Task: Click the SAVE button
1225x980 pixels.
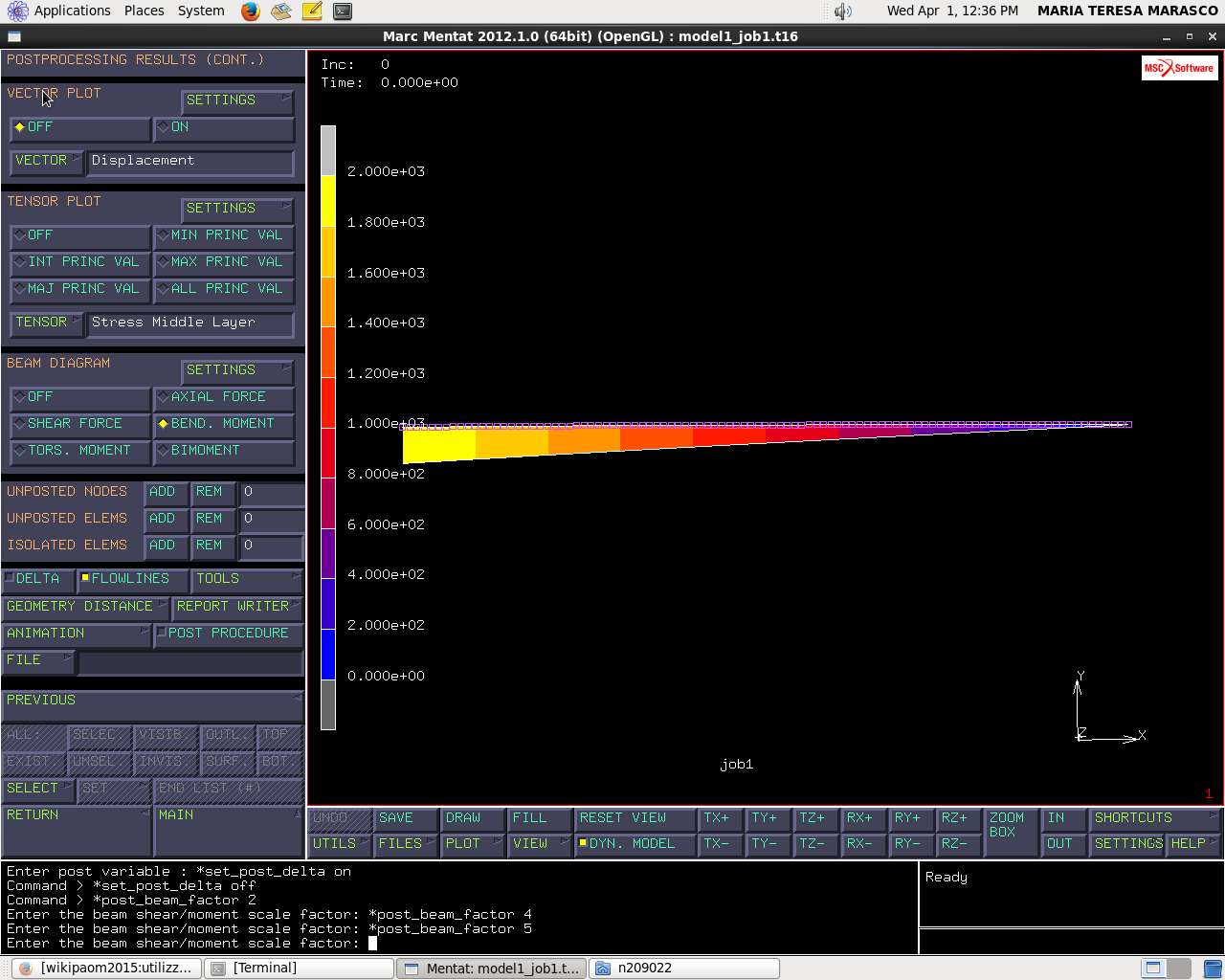Action: [407, 819]
